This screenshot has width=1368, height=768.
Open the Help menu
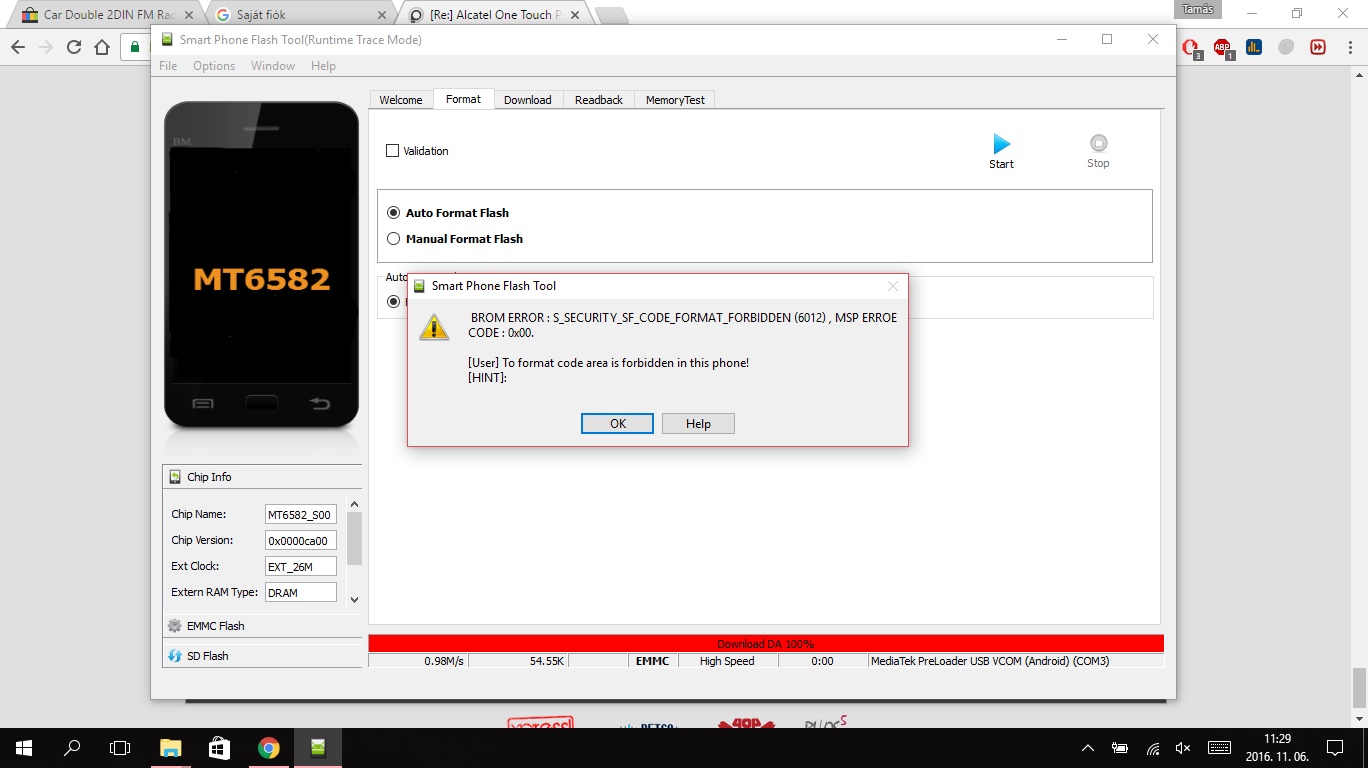point(323,66)
